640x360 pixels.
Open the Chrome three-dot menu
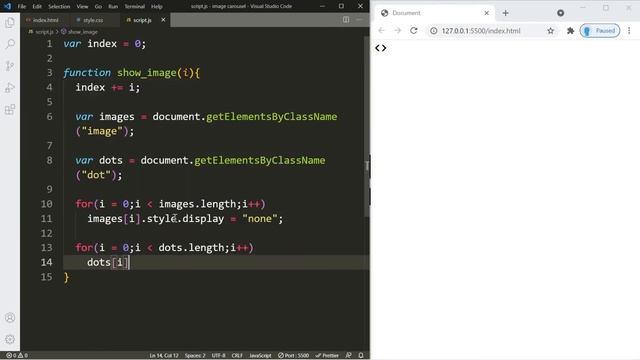pos(629,31)
